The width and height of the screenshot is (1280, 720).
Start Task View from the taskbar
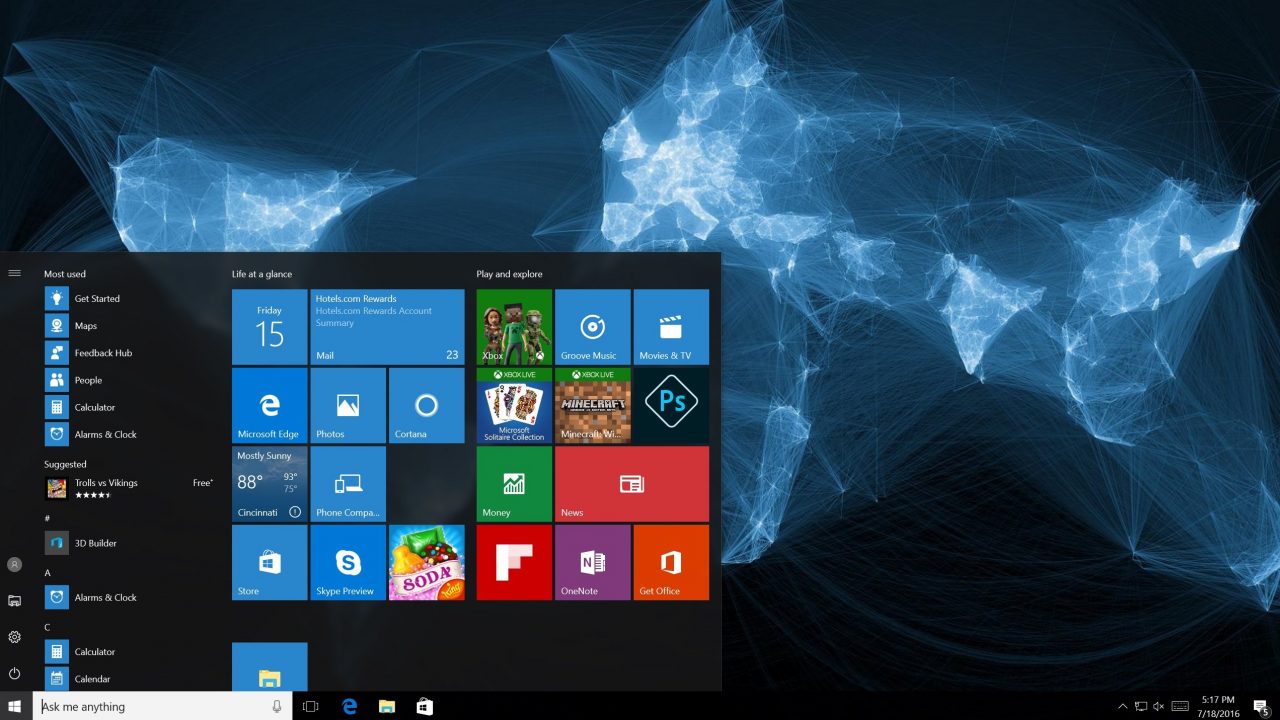[310, 706]
